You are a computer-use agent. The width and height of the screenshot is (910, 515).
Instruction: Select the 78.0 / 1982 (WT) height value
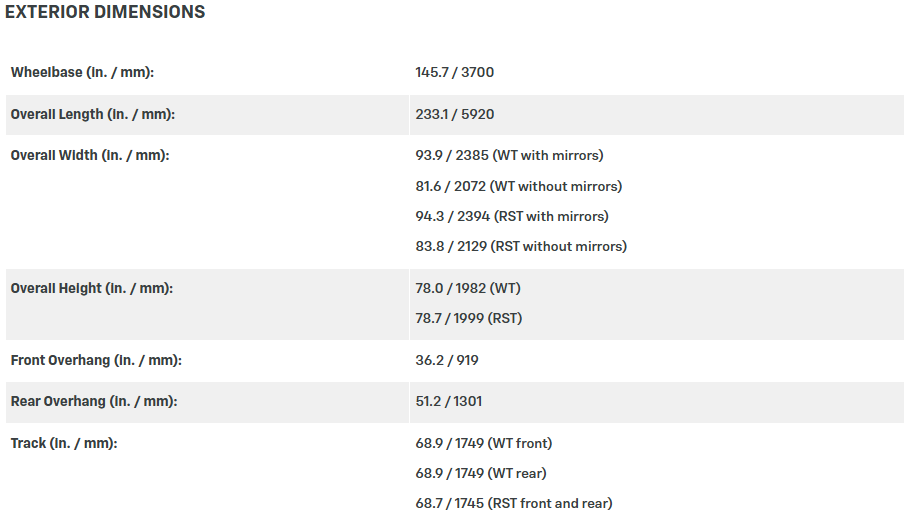point(468,289)
